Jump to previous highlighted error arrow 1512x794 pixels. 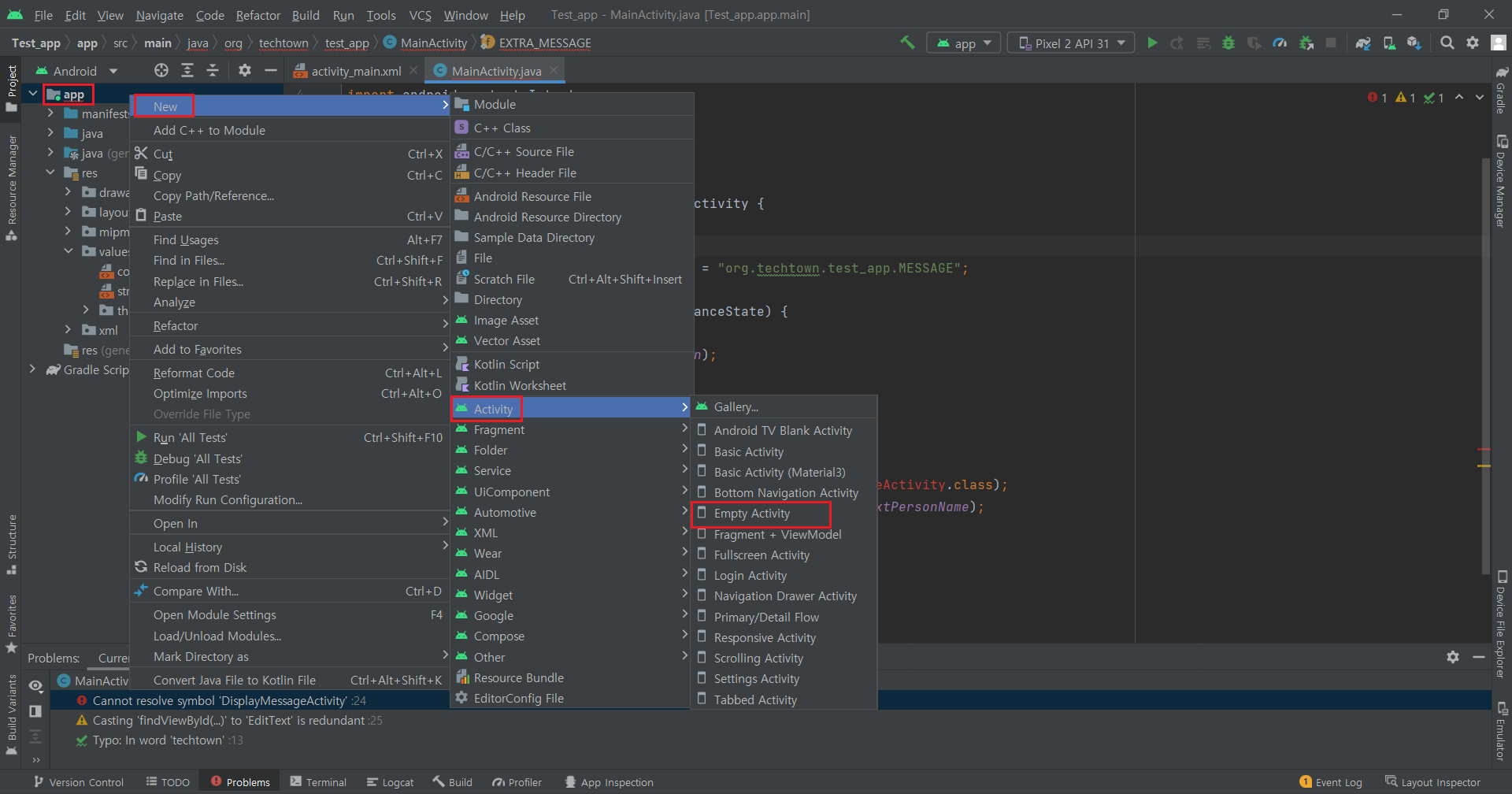pyautogui.click(x=1459, y=97)
